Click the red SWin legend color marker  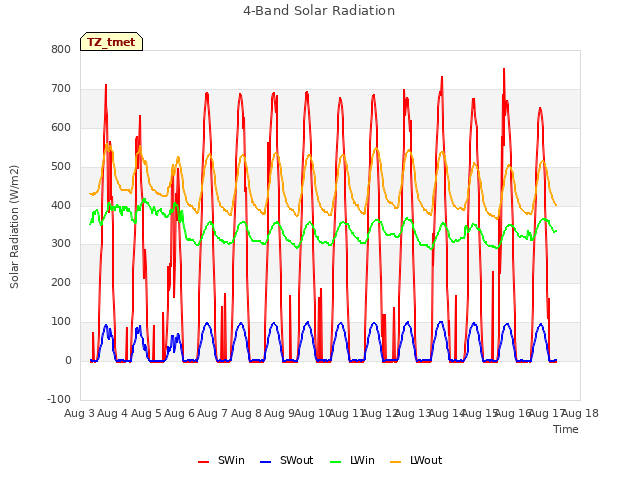click(x=203, y=462)
